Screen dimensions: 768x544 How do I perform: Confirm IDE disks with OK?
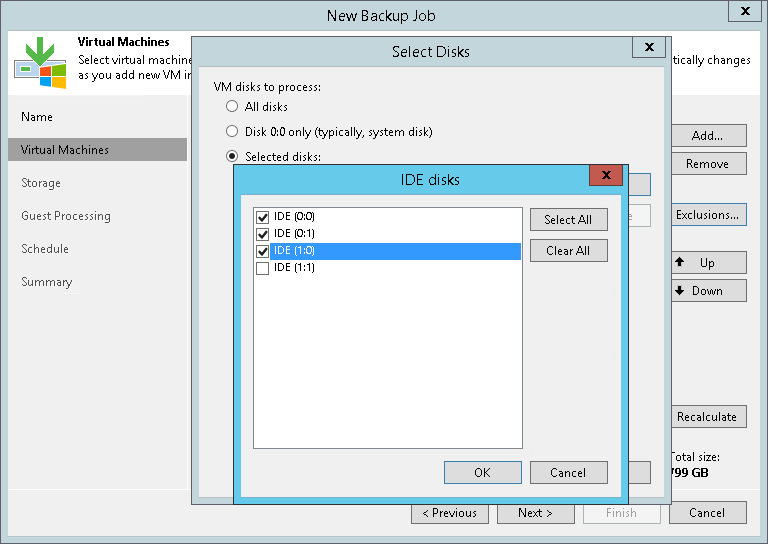[x=482, y=473]
